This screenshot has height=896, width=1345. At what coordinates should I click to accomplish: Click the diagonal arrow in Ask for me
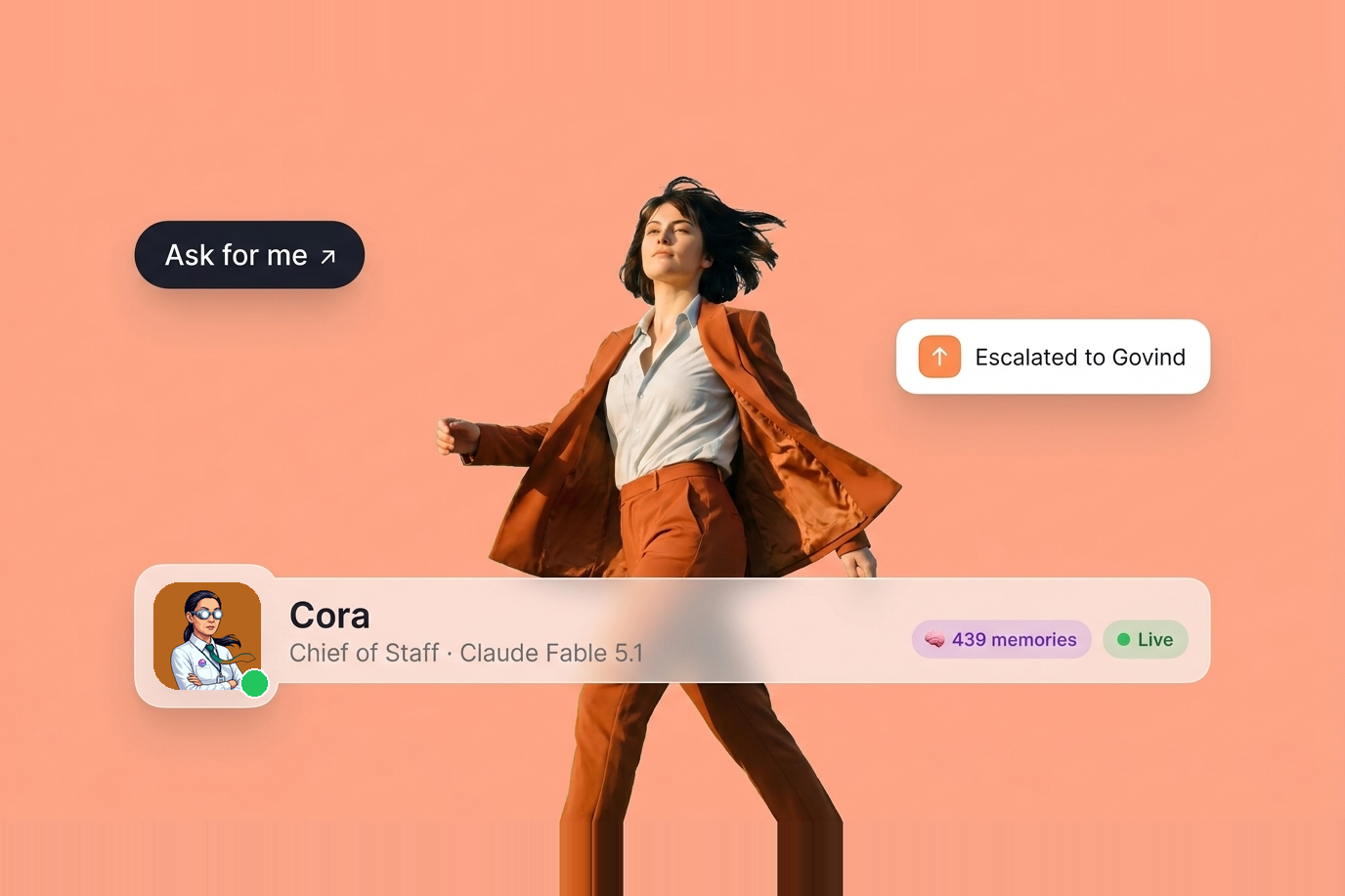(328, 257)
